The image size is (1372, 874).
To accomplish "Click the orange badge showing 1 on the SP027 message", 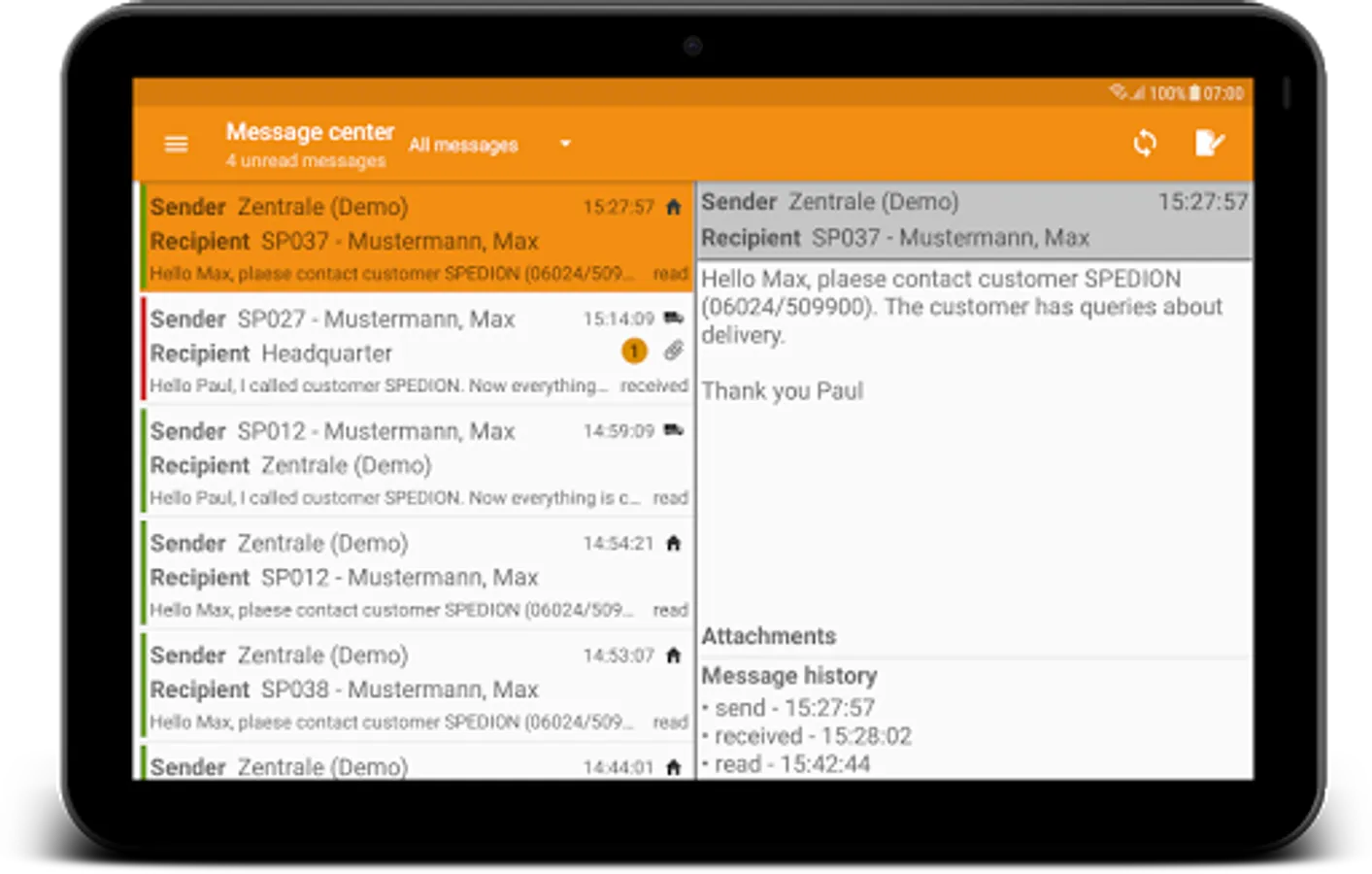I will pyautogui.click(x=634, y=351).
